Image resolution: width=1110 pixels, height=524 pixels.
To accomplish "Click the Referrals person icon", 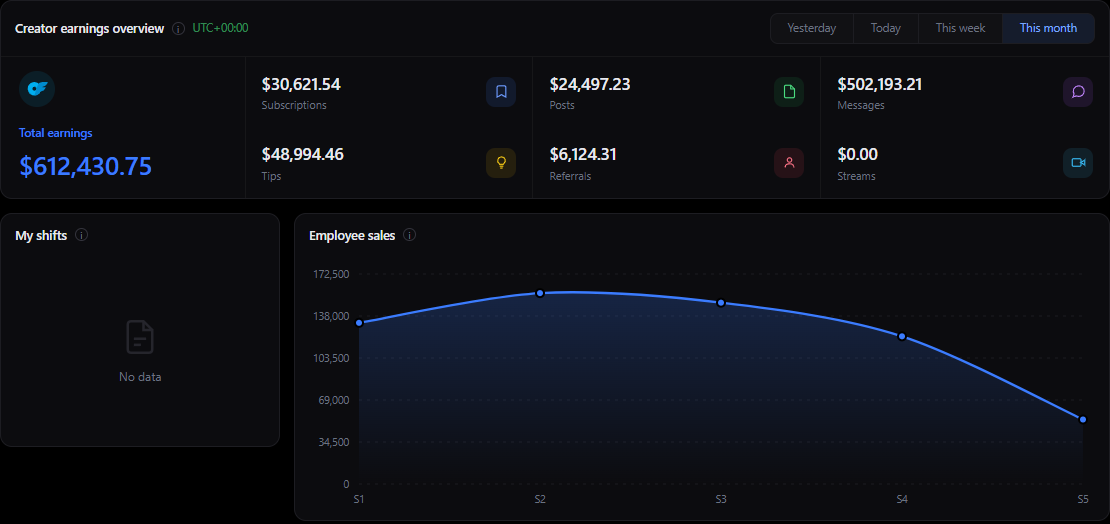I will 789,163.
